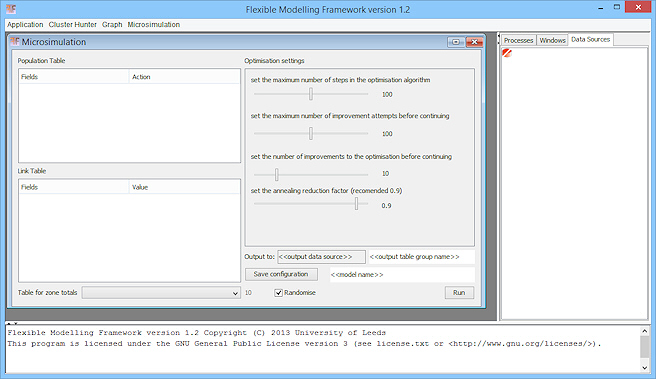The image size is (656, 379).
Task: Click the improvements value 10
Action: click(385, 174)
